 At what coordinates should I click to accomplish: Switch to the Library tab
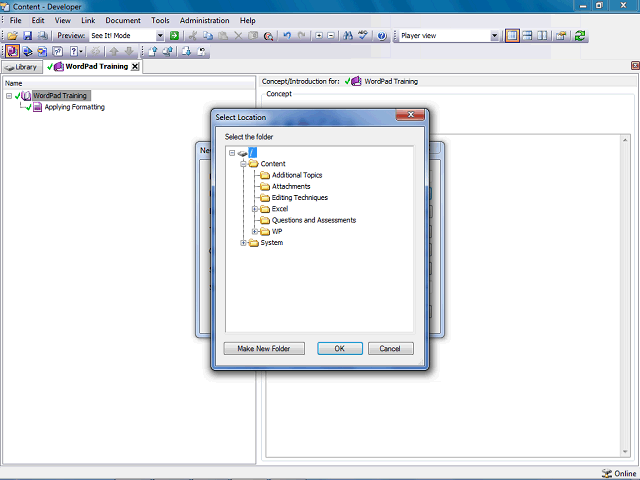[22, 67]
